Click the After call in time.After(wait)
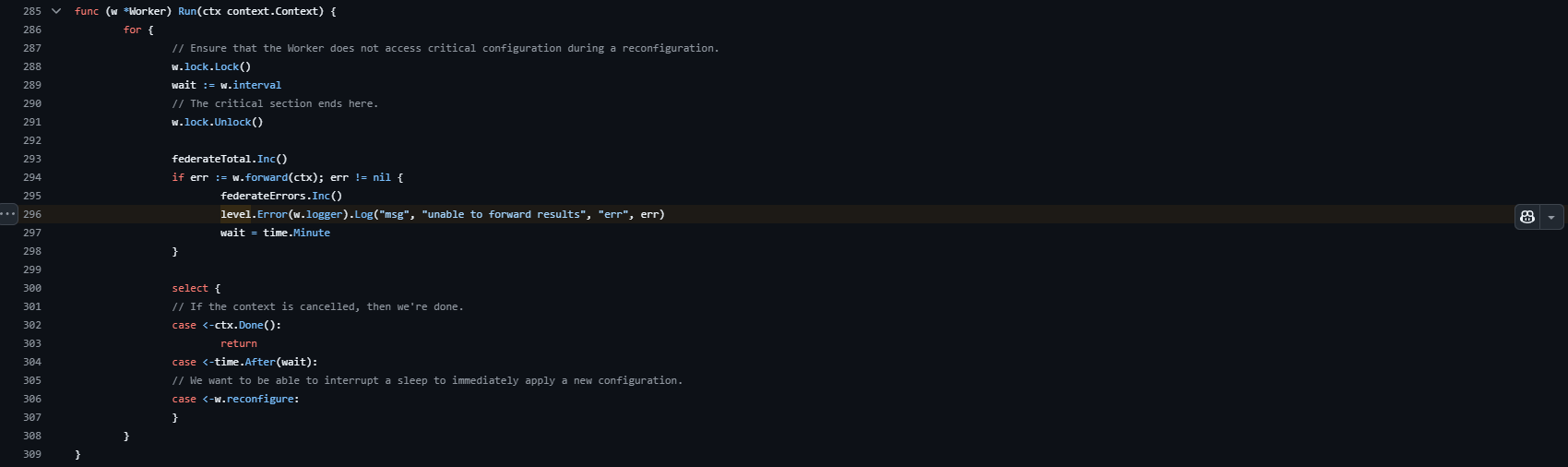 click(x=260, y=362)
